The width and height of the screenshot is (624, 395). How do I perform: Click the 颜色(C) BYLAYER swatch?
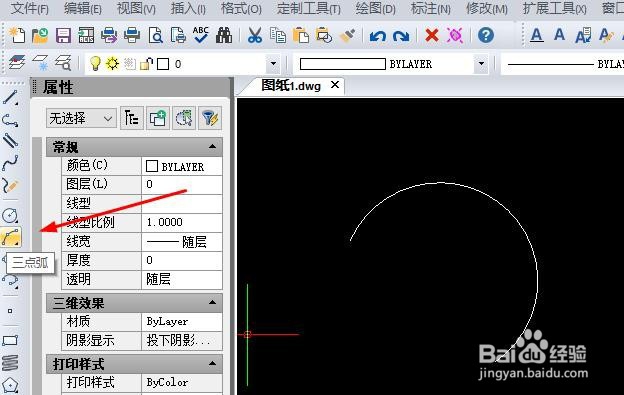click(x=152, y=166)
